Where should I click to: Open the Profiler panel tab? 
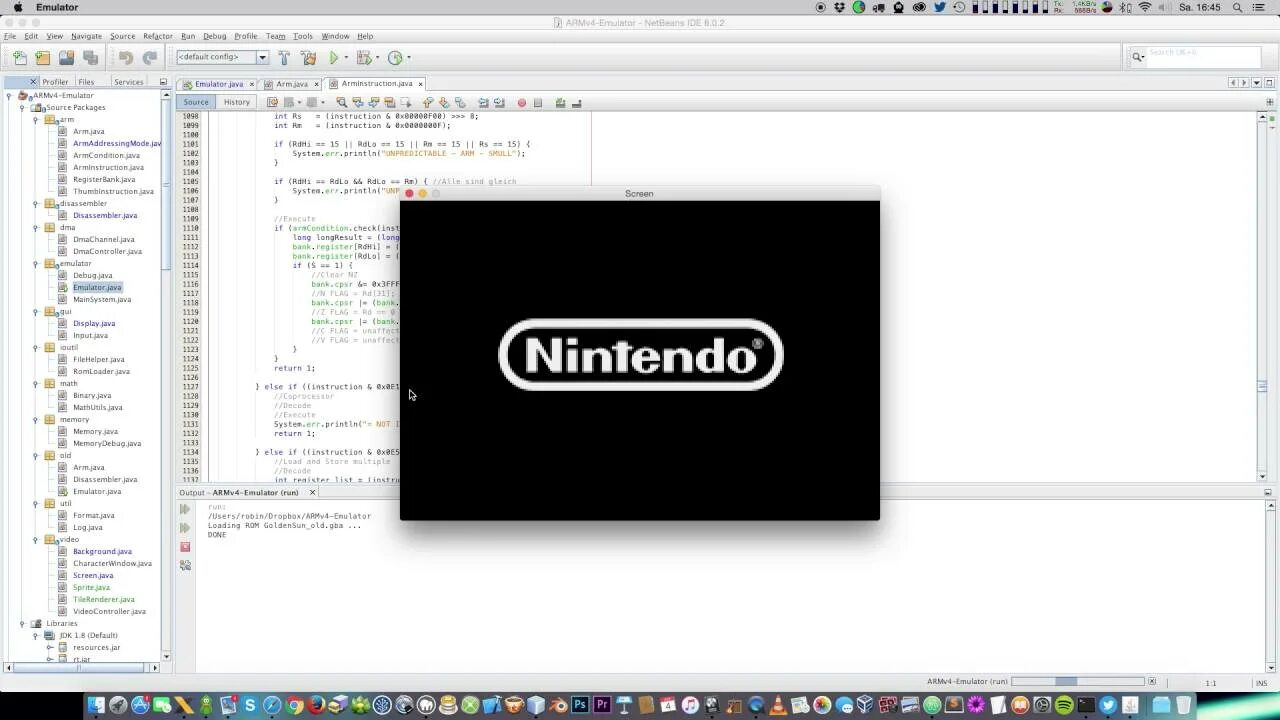[55, 82]
